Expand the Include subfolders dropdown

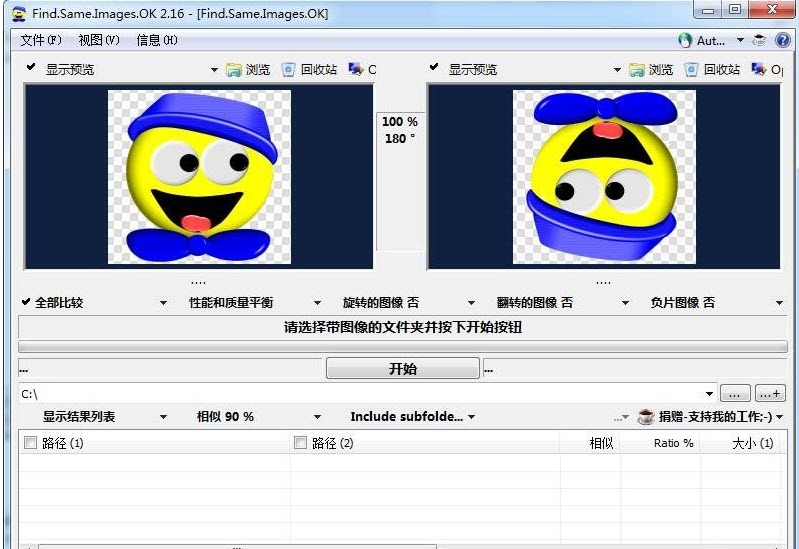471,417
